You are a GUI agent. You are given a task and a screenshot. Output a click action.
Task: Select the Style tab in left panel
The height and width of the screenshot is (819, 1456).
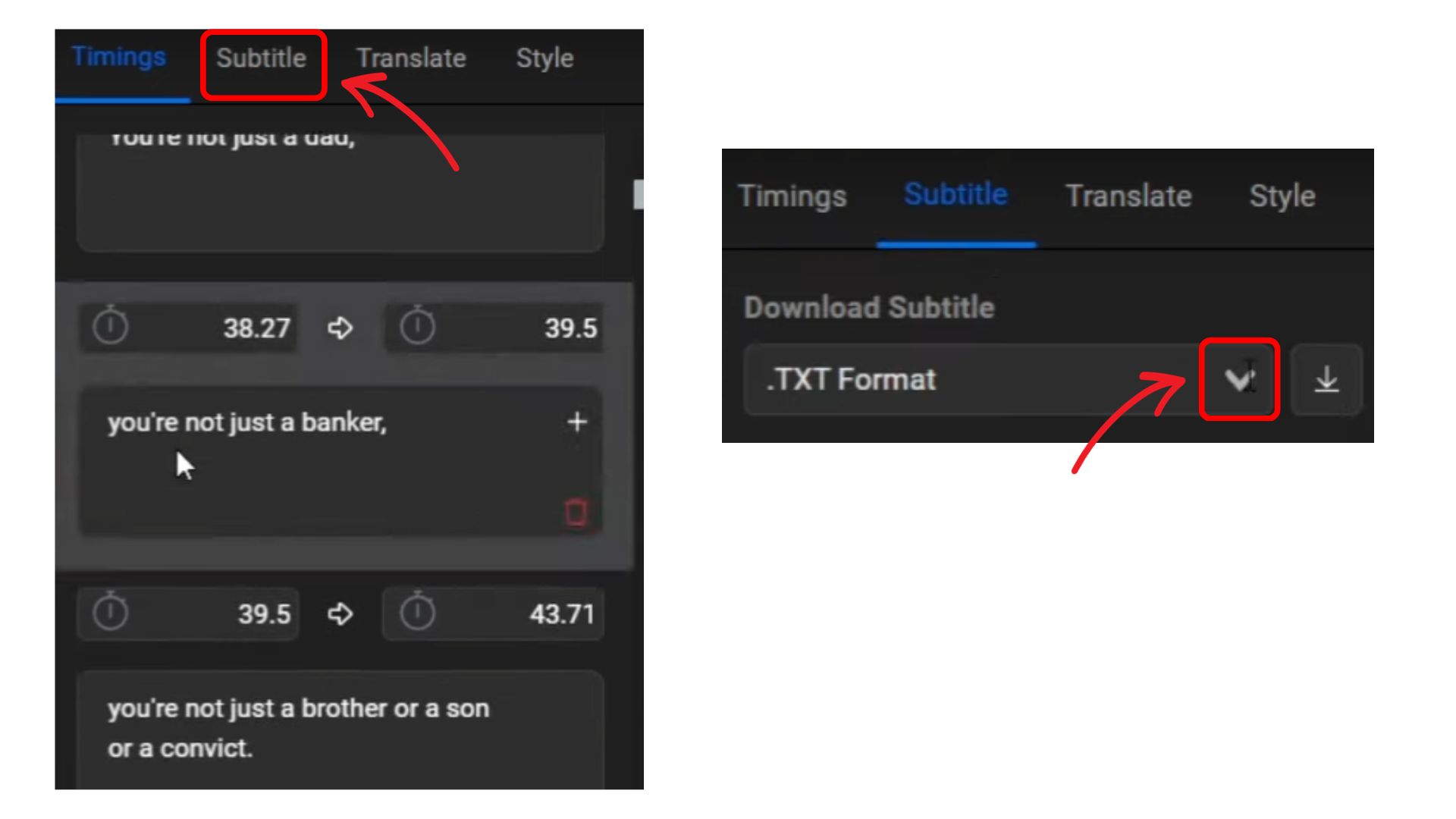coord(544,58)
